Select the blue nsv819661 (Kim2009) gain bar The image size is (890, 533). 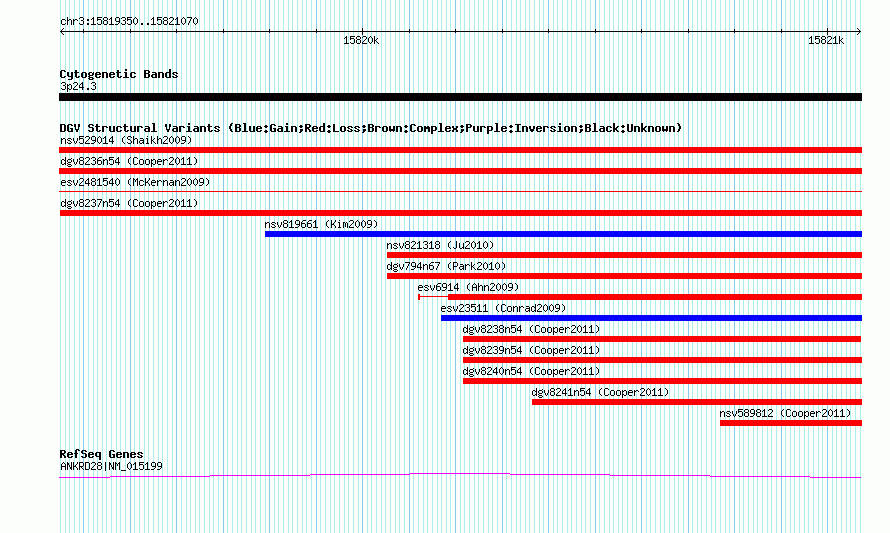(x=563, y=234)
